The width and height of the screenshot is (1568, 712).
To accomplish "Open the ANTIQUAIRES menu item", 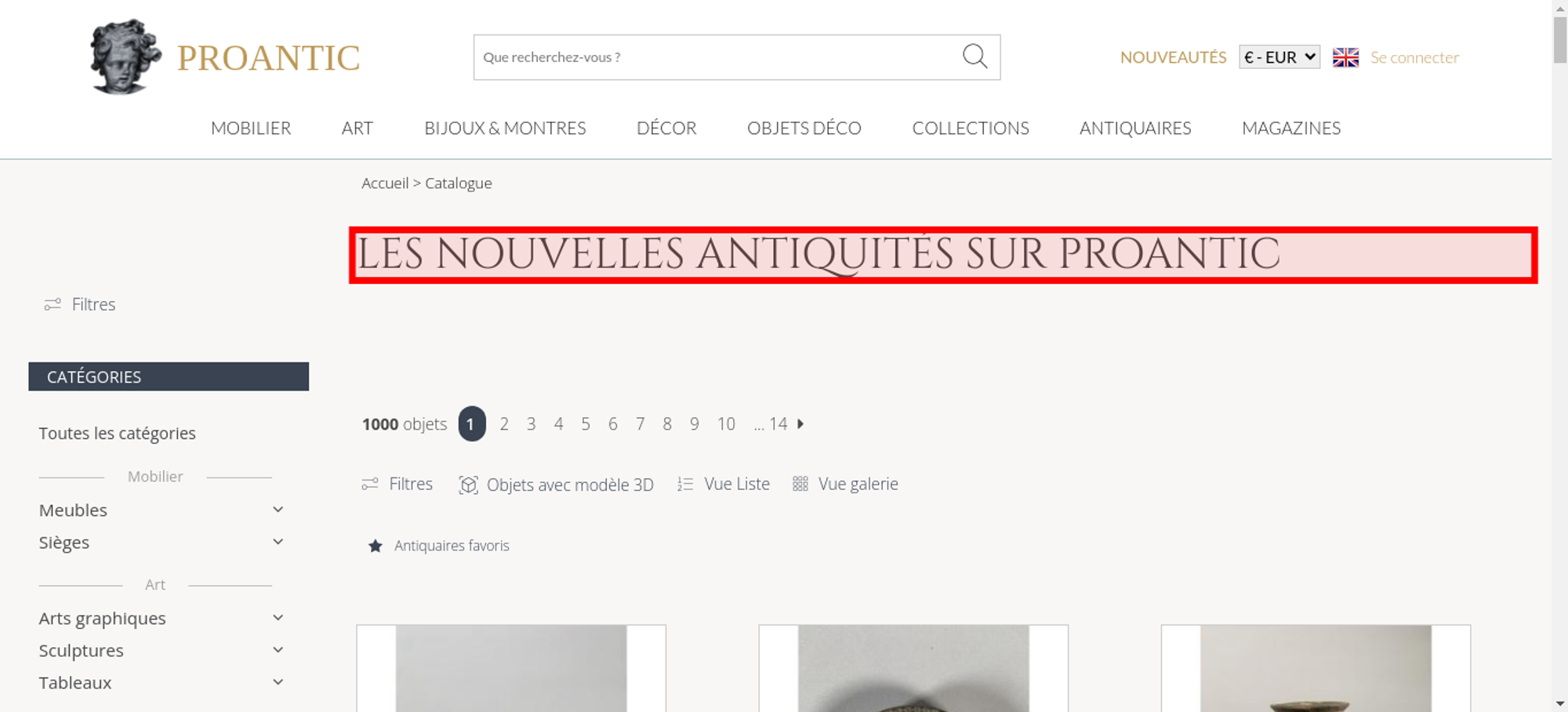I will pos(1135,128).
